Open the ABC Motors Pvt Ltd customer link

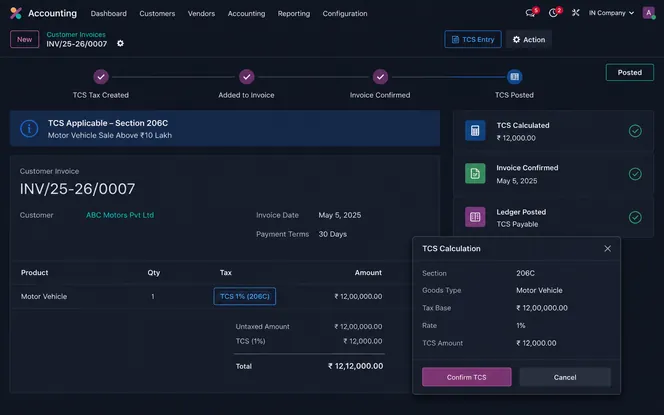click(x=120, y=215)
